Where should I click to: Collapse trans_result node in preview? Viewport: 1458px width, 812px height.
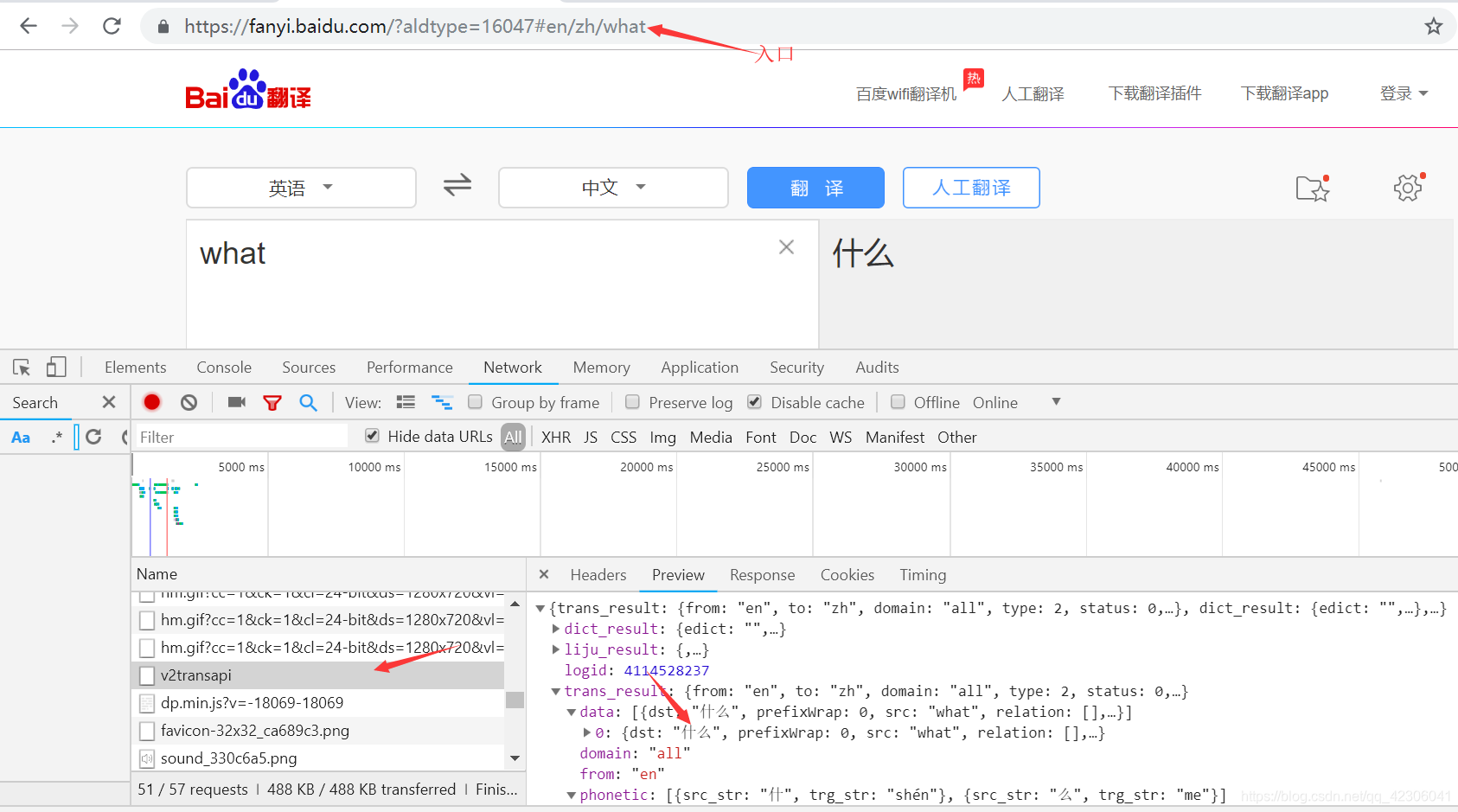(556, 691)
